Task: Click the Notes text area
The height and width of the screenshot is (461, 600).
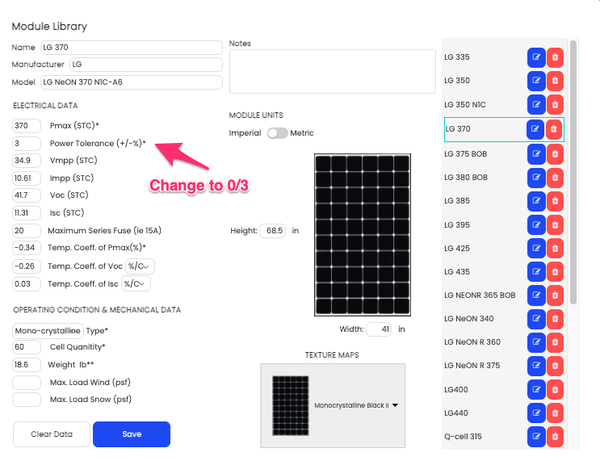Action: tap(332, 71)
